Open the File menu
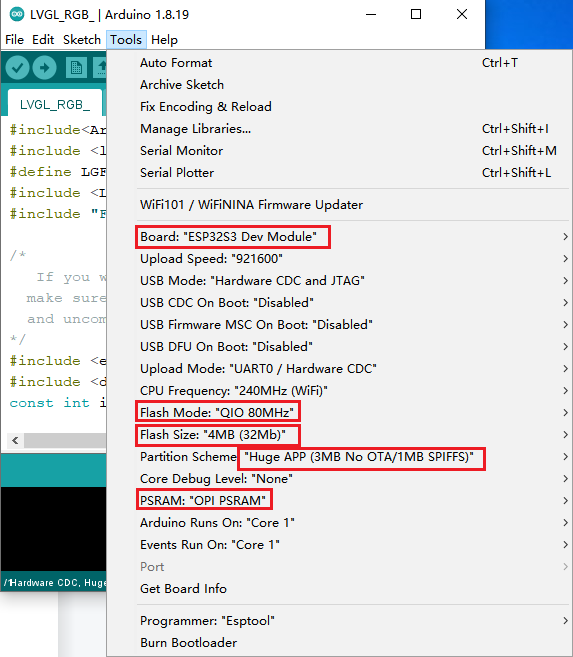The width and height of the screenshot is (573, 657). click(14, 40)
